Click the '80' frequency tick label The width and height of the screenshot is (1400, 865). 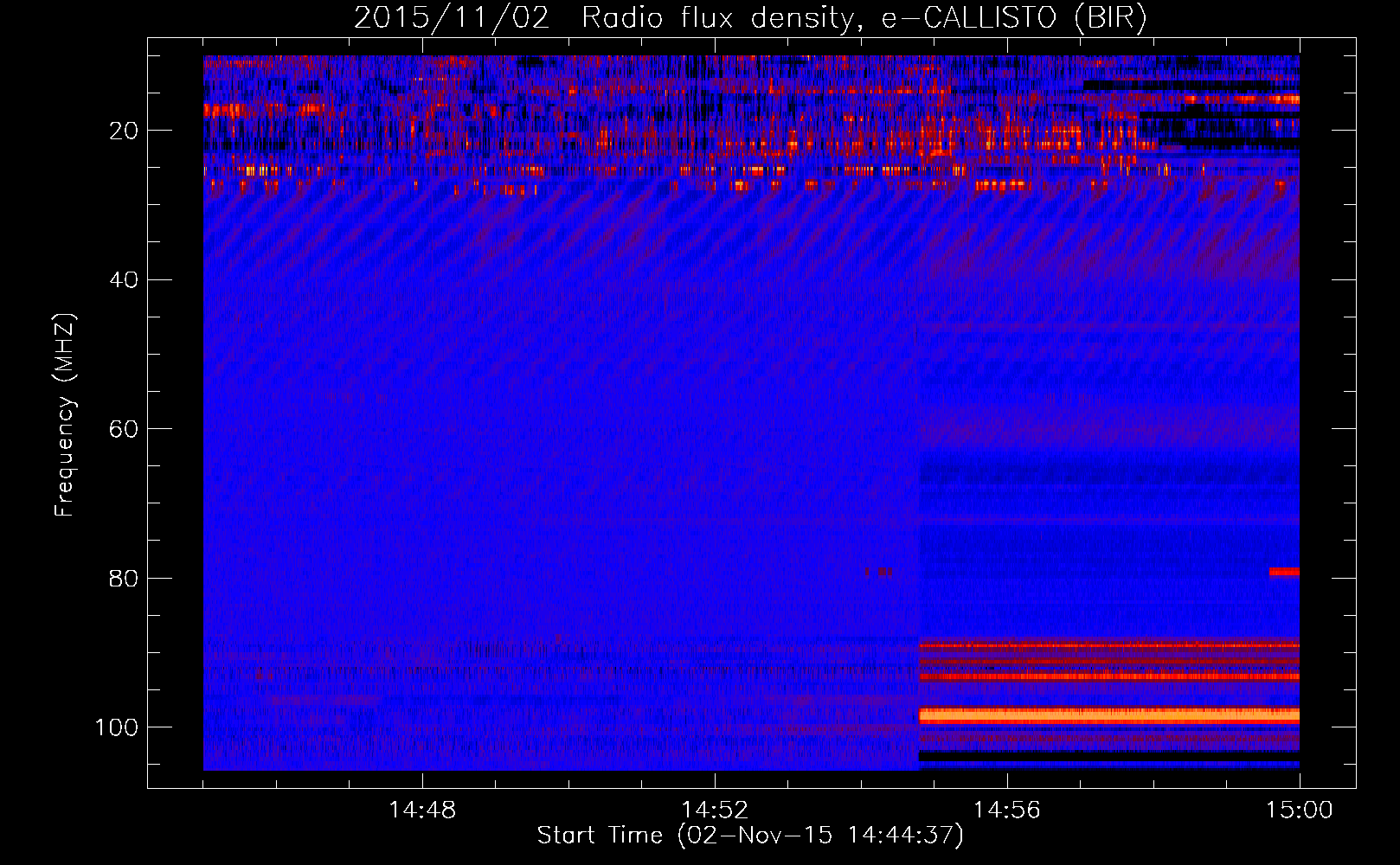click(x=124, y=578)
